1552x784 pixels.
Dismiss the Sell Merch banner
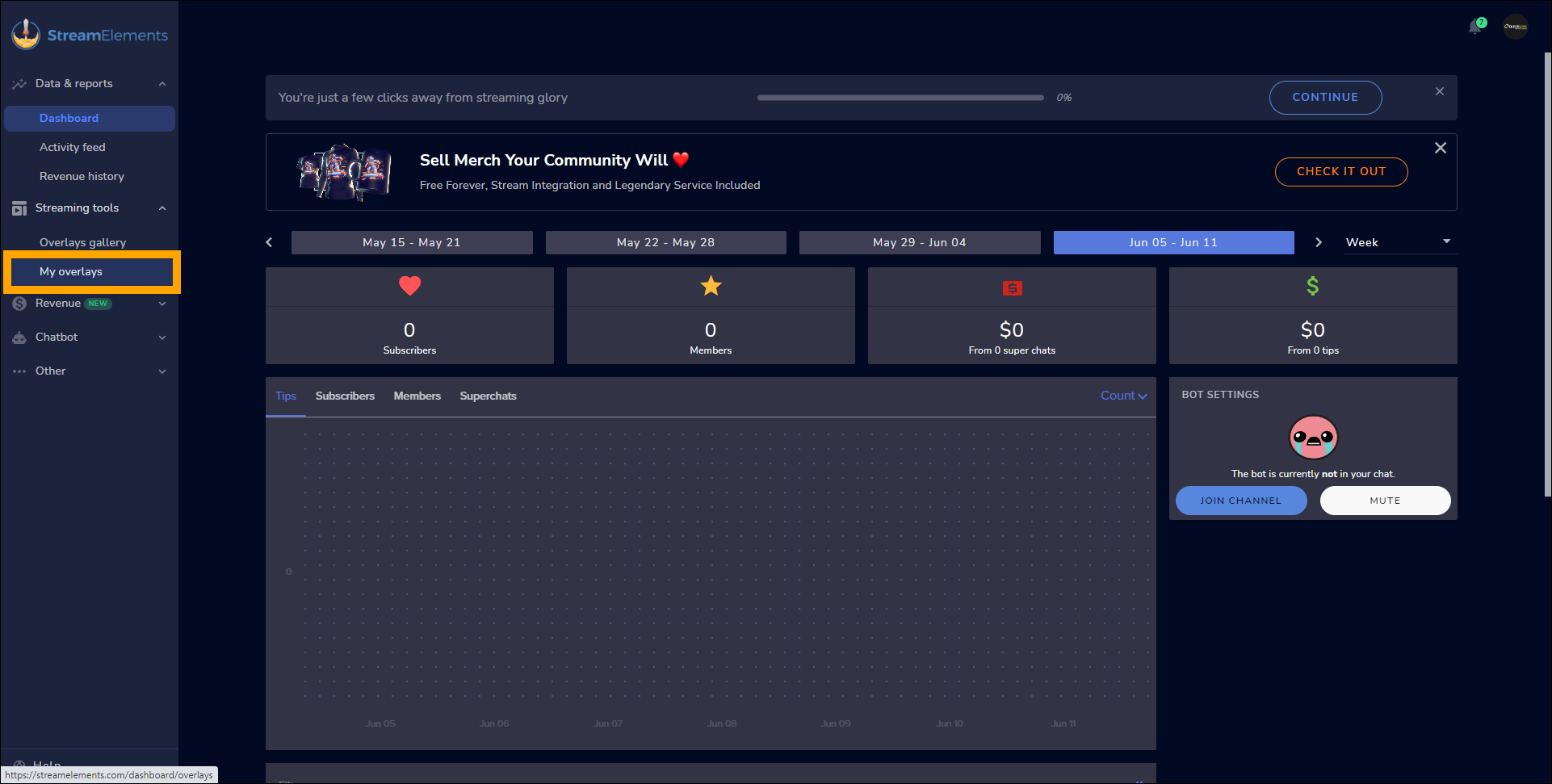(1440, 148)
